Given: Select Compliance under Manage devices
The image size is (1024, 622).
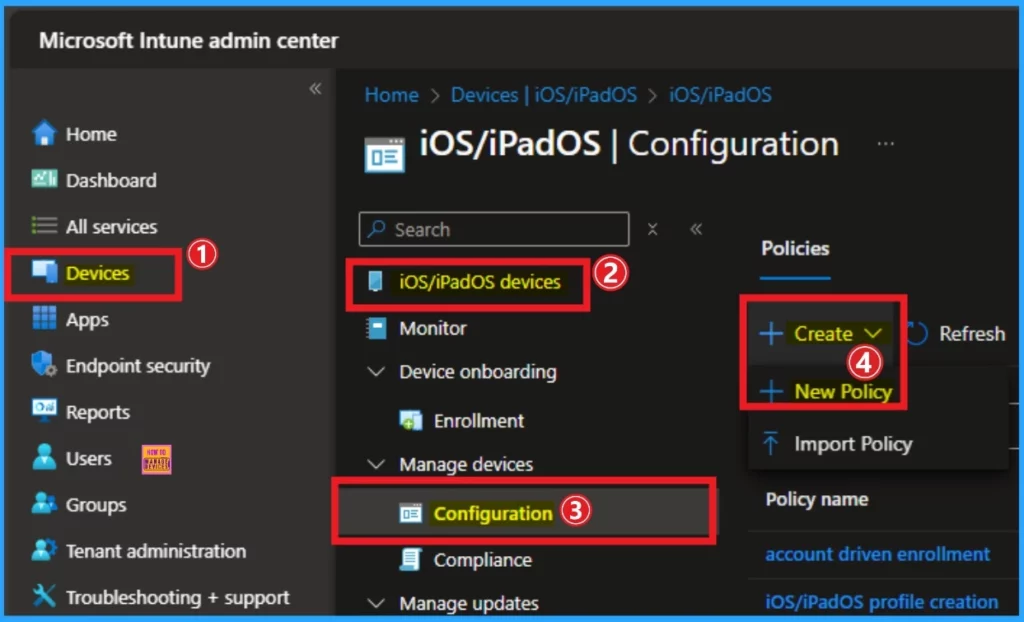Looking at the screenshot, I should (x=483, y=560).
